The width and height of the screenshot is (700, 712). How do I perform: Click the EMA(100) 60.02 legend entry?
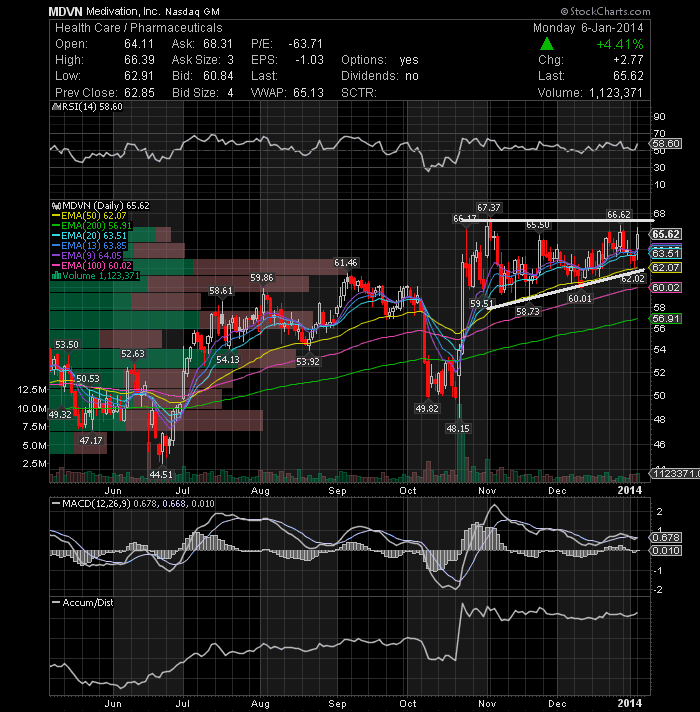(92, 266)
